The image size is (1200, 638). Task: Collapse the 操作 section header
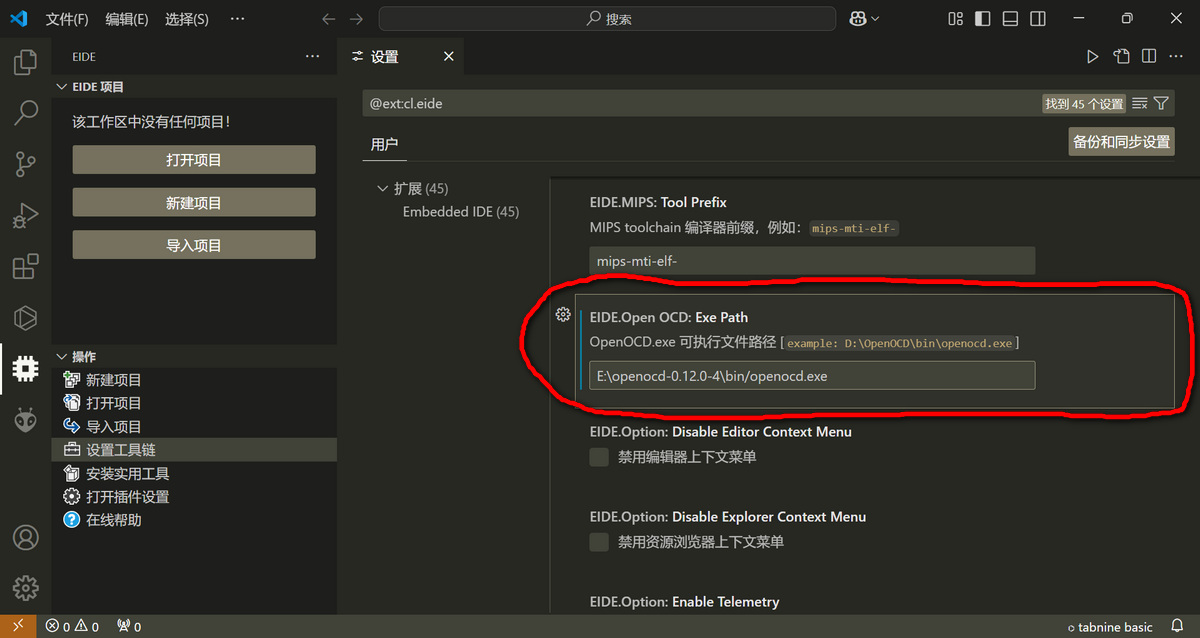(x=194, y=357)
